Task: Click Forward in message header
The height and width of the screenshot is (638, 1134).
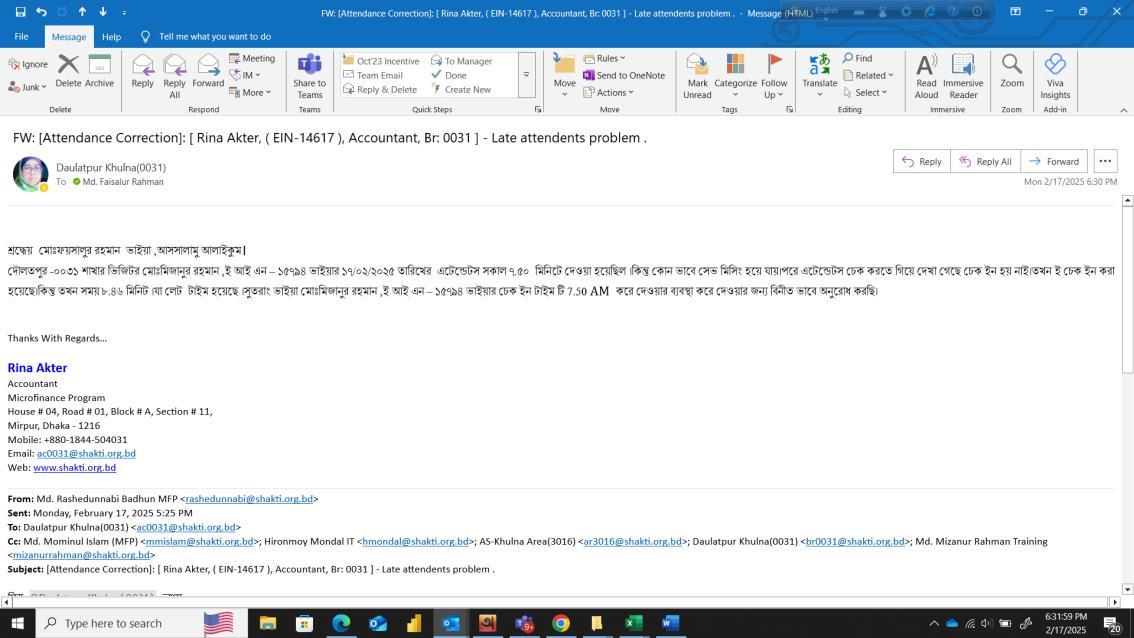Action: coord(1054,161)
